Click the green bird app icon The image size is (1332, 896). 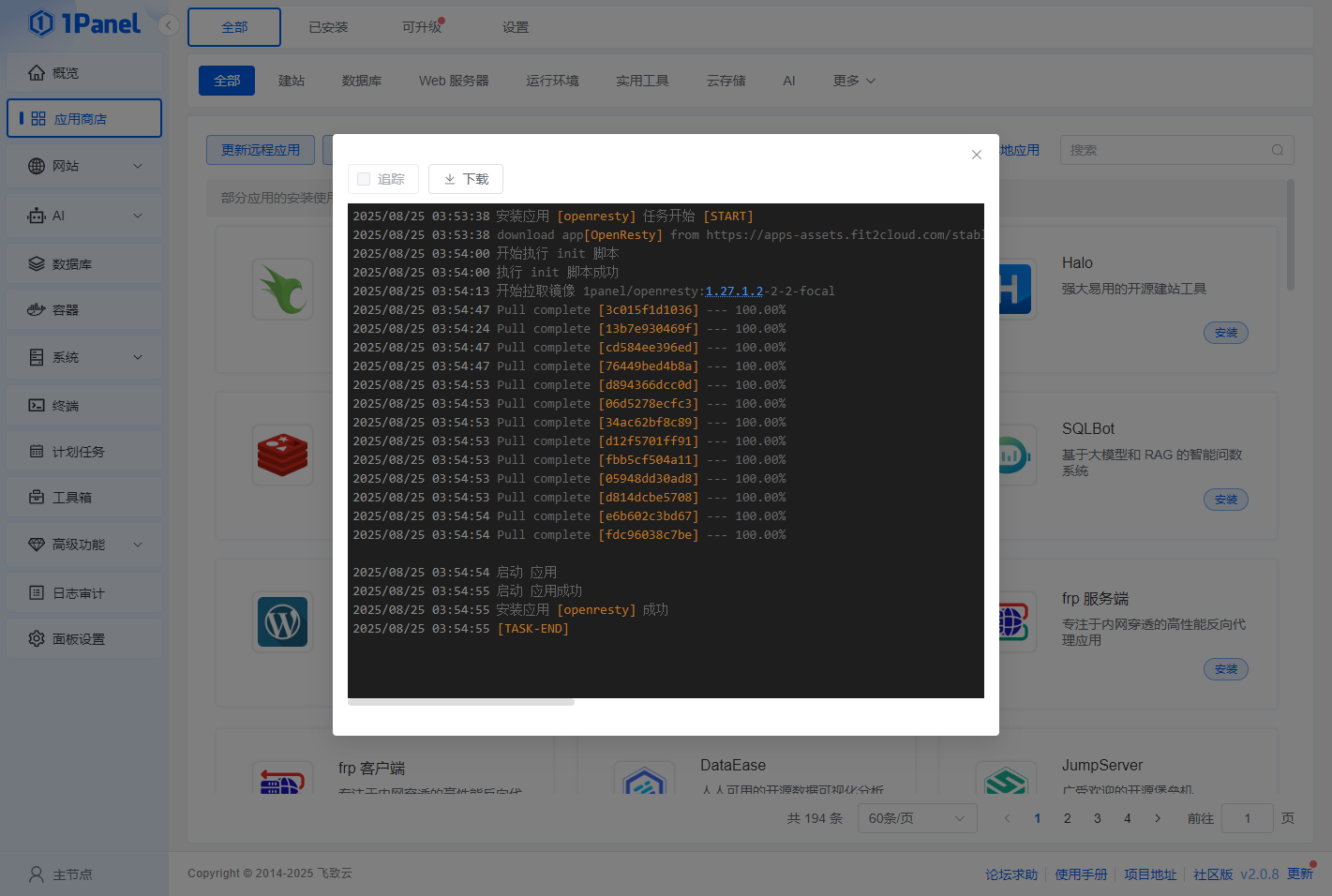coord(283,289)
